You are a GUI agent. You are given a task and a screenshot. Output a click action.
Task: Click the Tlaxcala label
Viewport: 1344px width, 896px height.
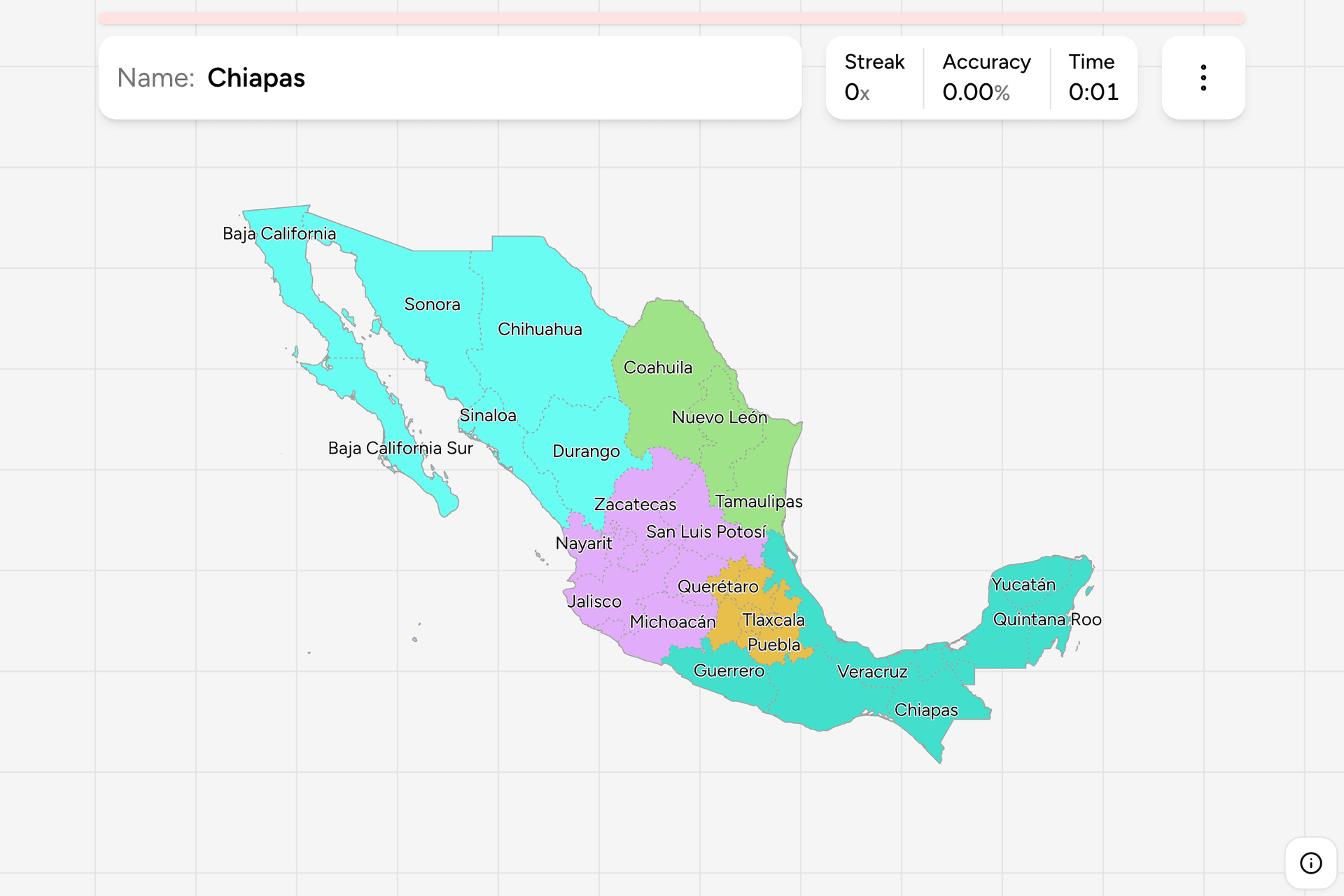pos(773,620)
